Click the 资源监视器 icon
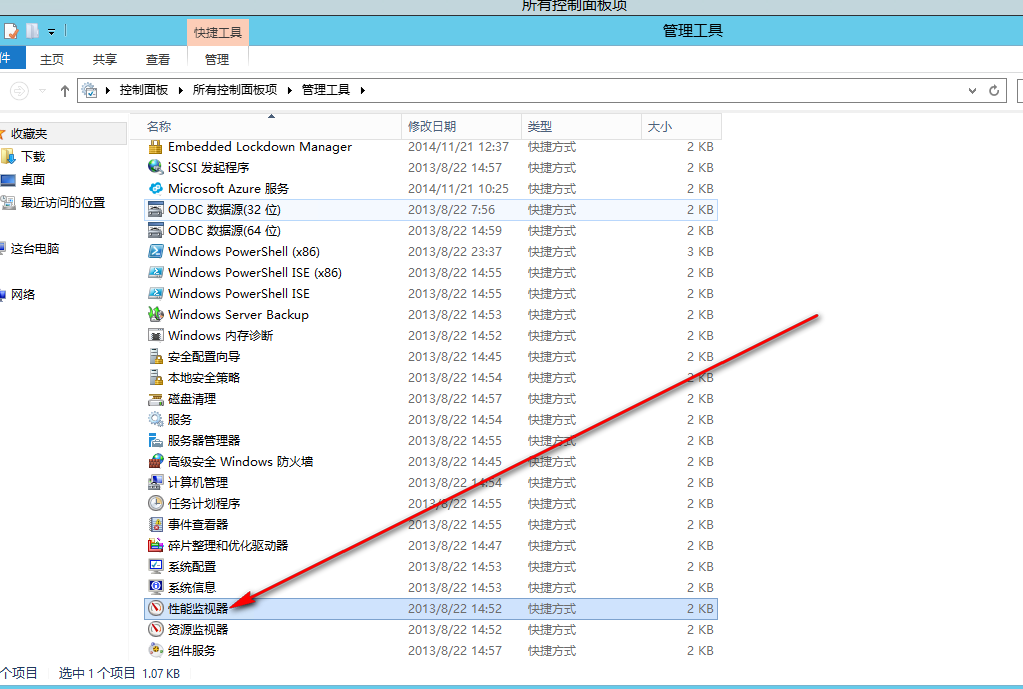 [x=156, y=629]
